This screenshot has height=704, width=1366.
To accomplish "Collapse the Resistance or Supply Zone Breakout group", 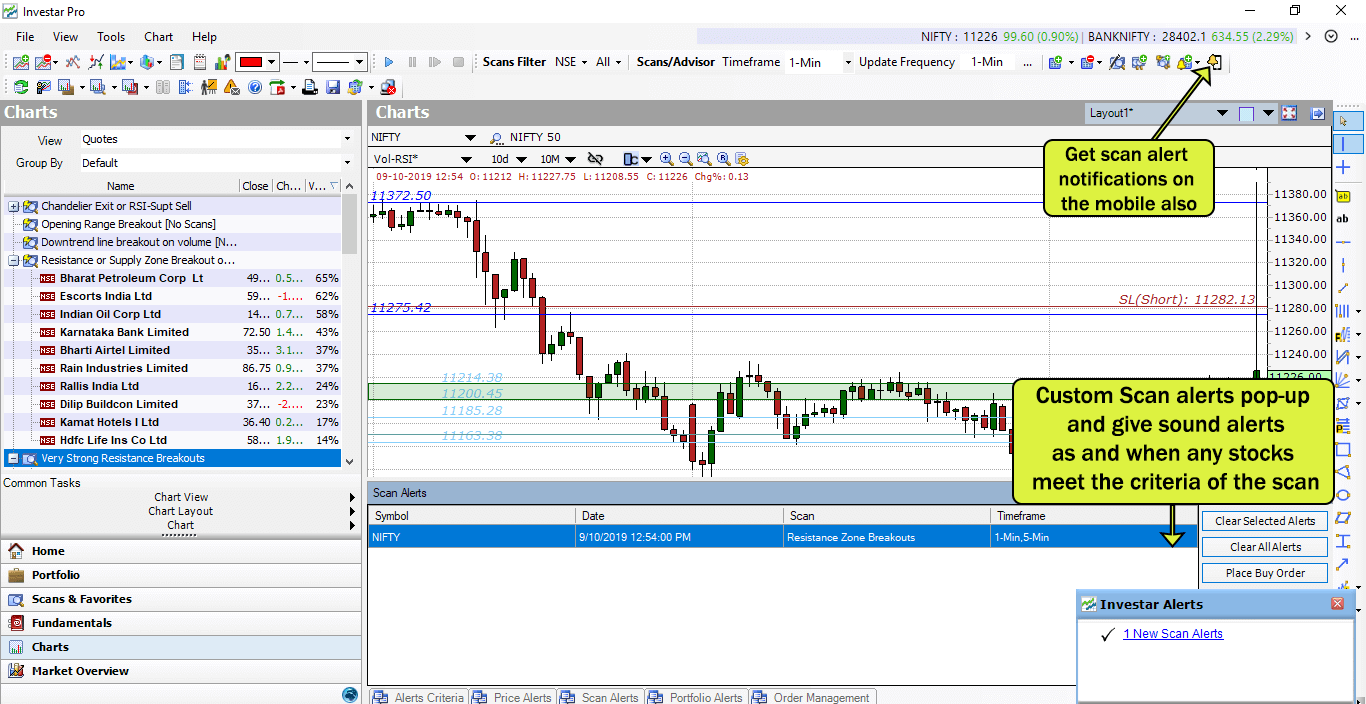I will click(14, 260).
